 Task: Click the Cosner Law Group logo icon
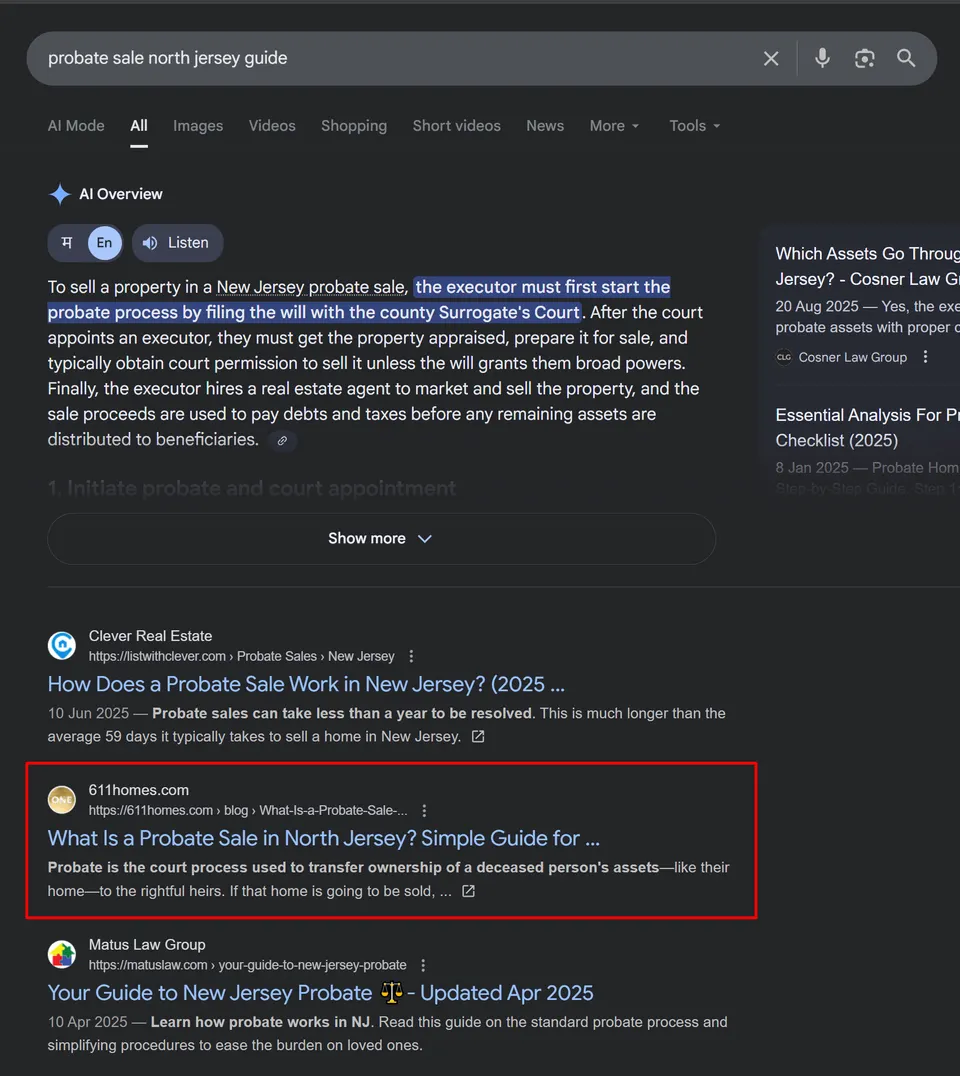coord(784,357)
